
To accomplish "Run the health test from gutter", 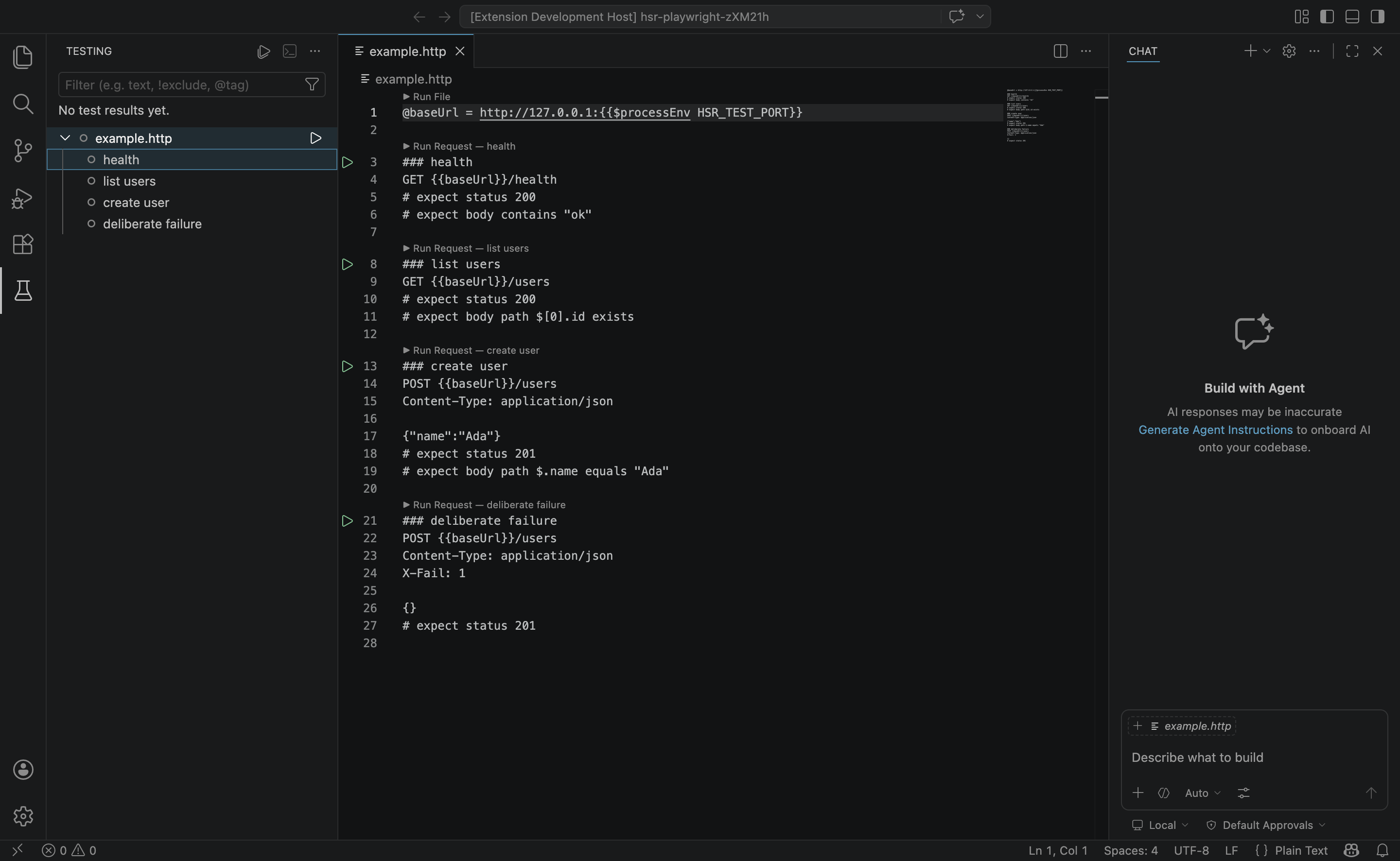I will pos(348,162).
